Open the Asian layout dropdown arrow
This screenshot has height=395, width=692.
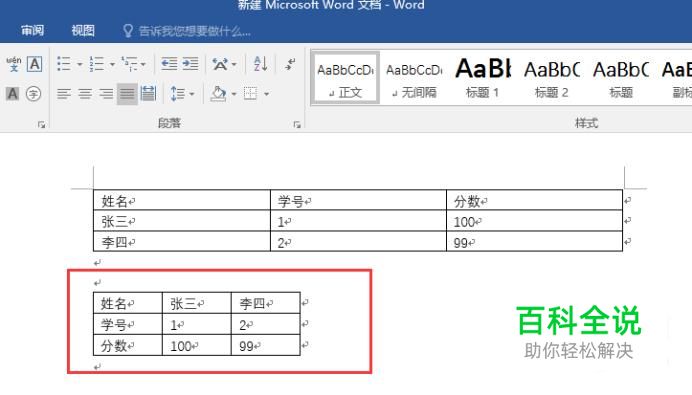234,64
